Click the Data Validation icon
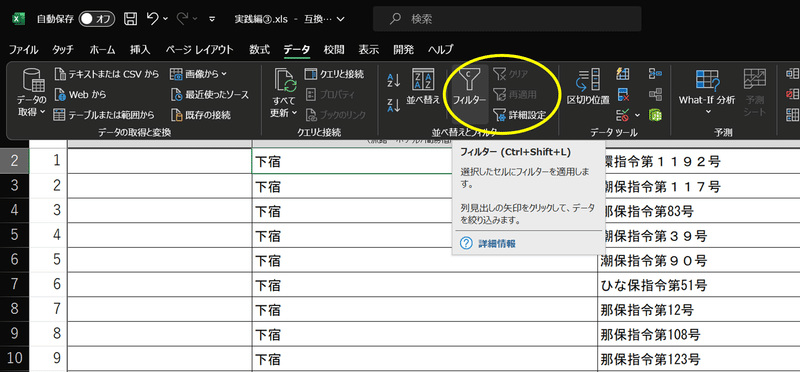 [622, 115]
